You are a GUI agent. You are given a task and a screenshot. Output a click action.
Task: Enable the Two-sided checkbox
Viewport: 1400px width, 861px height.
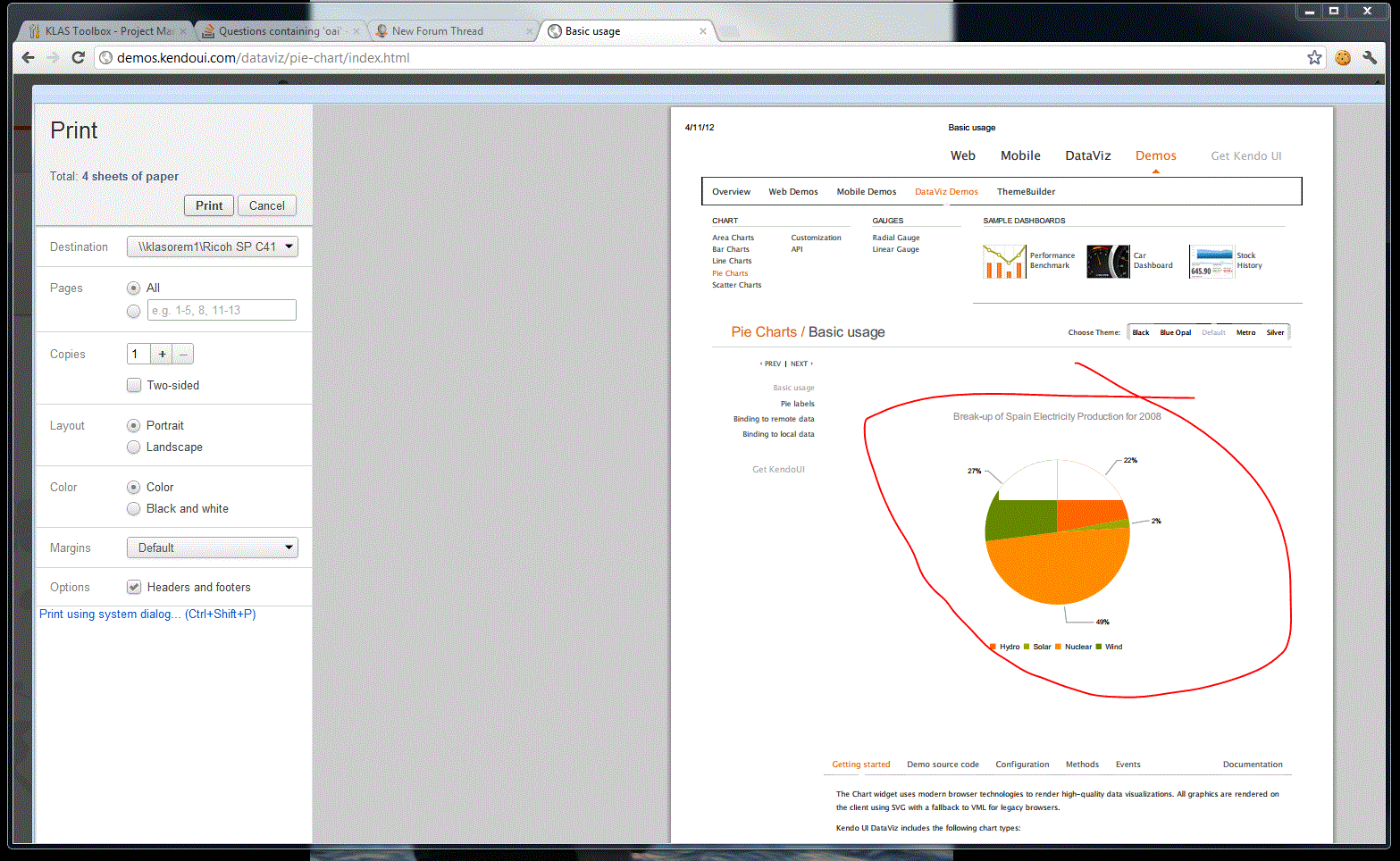point(134,385)
